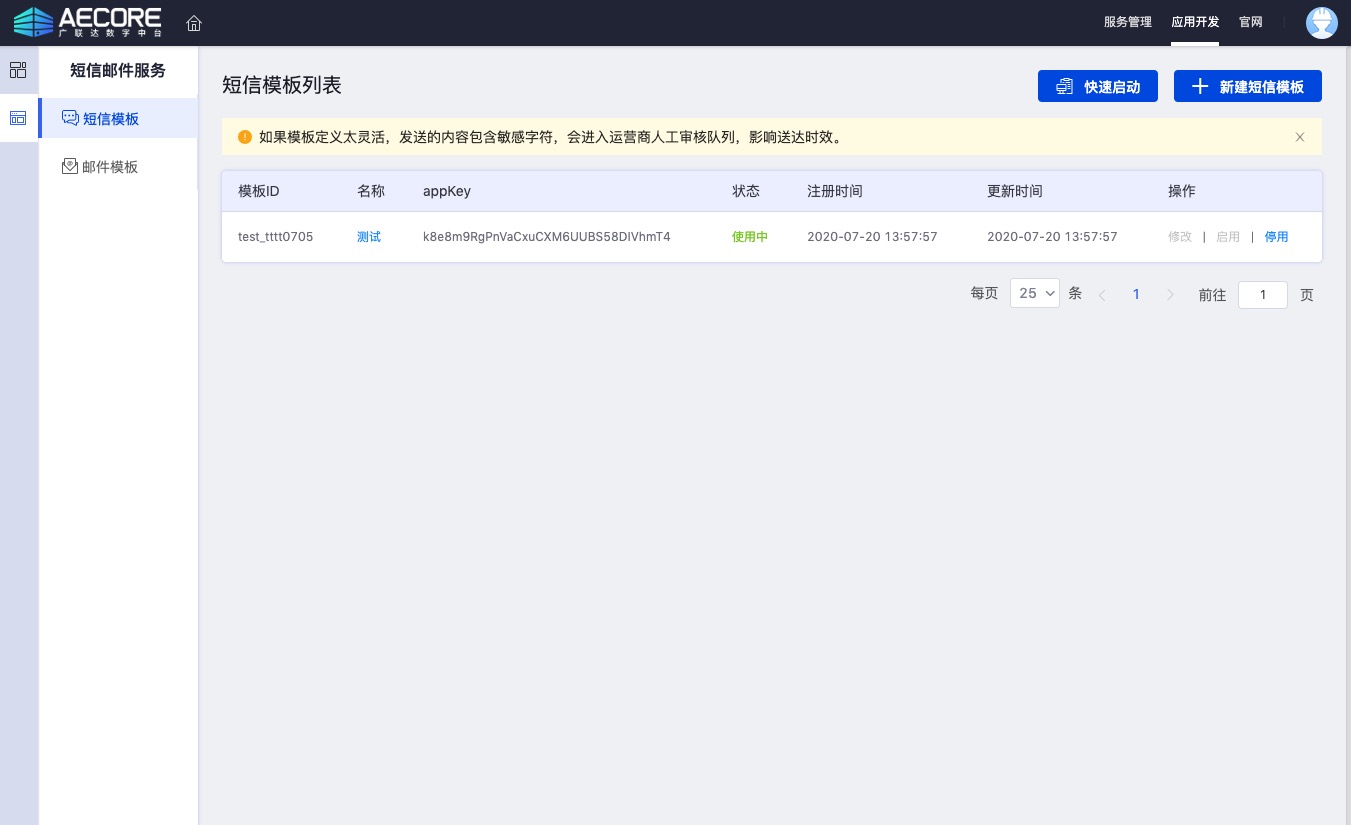This screenshot has height=825, width=1351.
Task: Open the per-page count dropdown showing 25
Action: (x=1034, y=293)
